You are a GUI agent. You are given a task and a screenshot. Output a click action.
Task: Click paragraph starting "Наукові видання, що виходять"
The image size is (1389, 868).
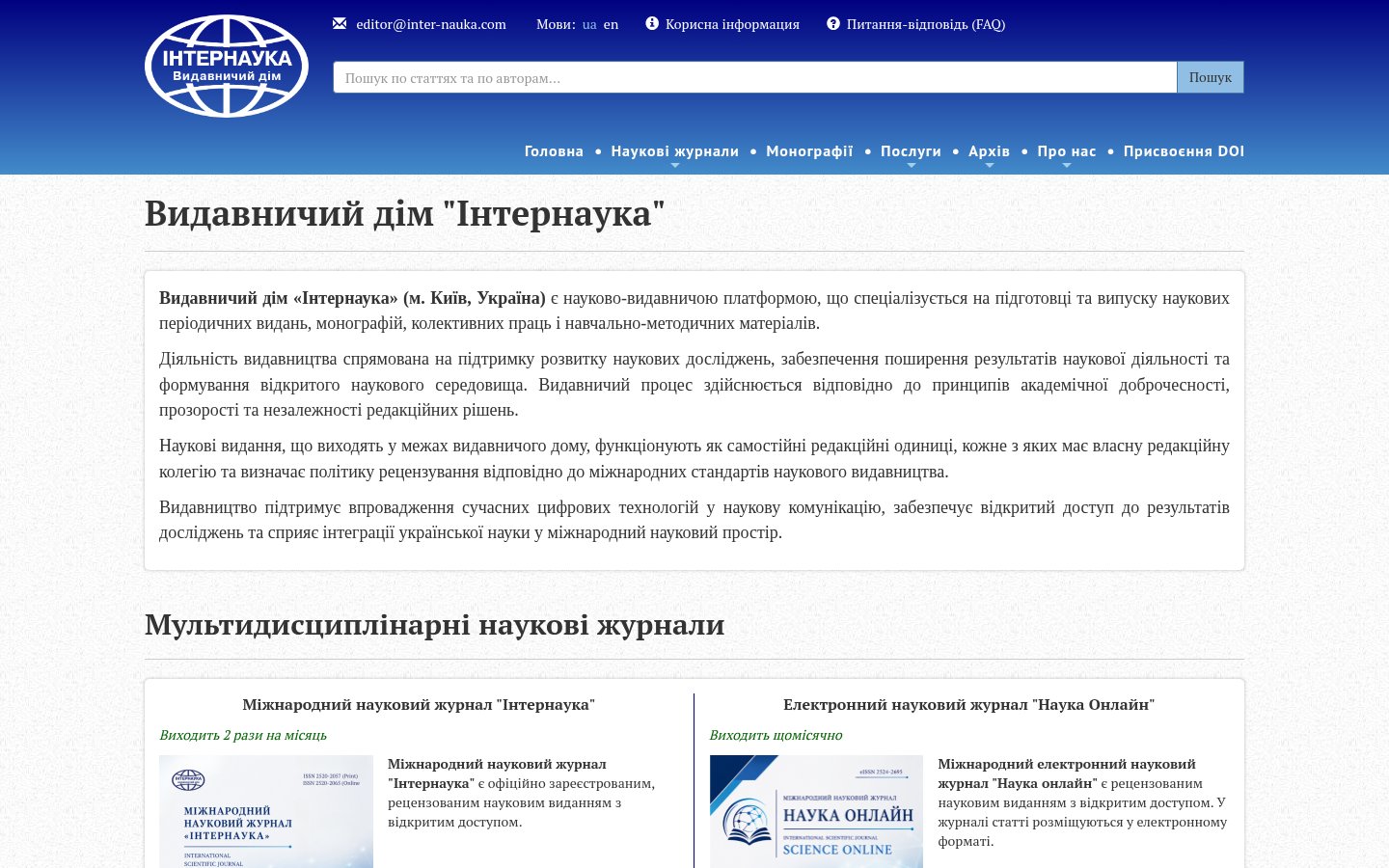tap(694, 459)
